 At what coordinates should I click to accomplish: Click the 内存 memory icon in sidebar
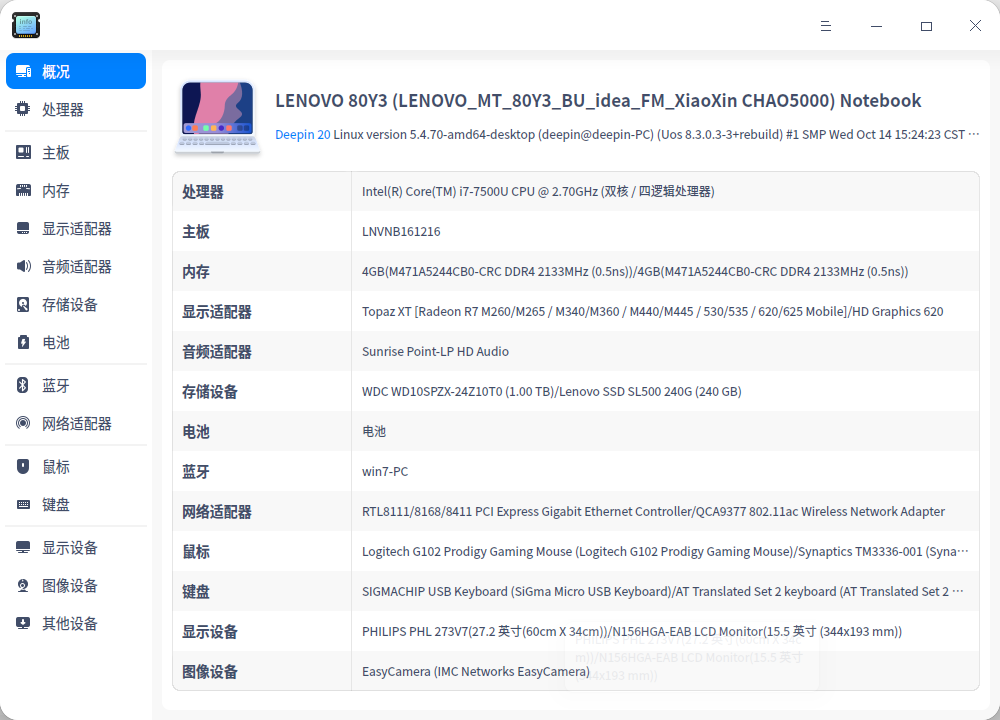(23, 190)
